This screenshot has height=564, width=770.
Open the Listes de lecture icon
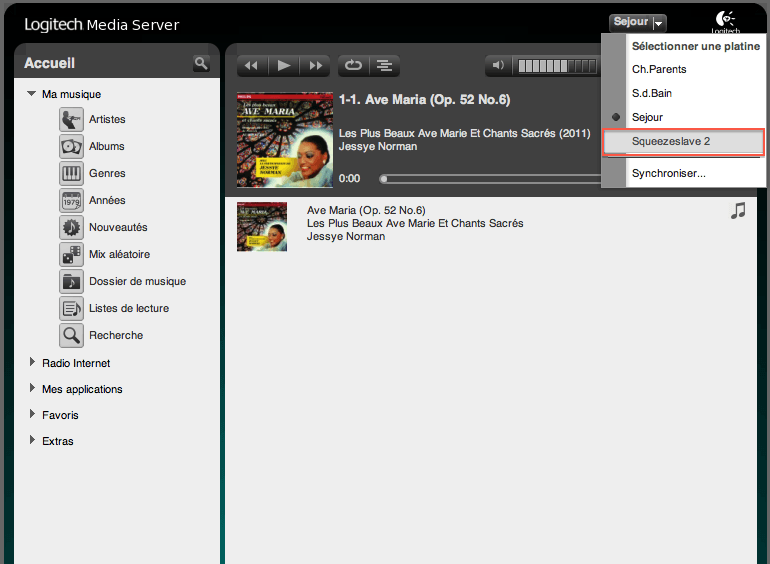pos(71,308)
